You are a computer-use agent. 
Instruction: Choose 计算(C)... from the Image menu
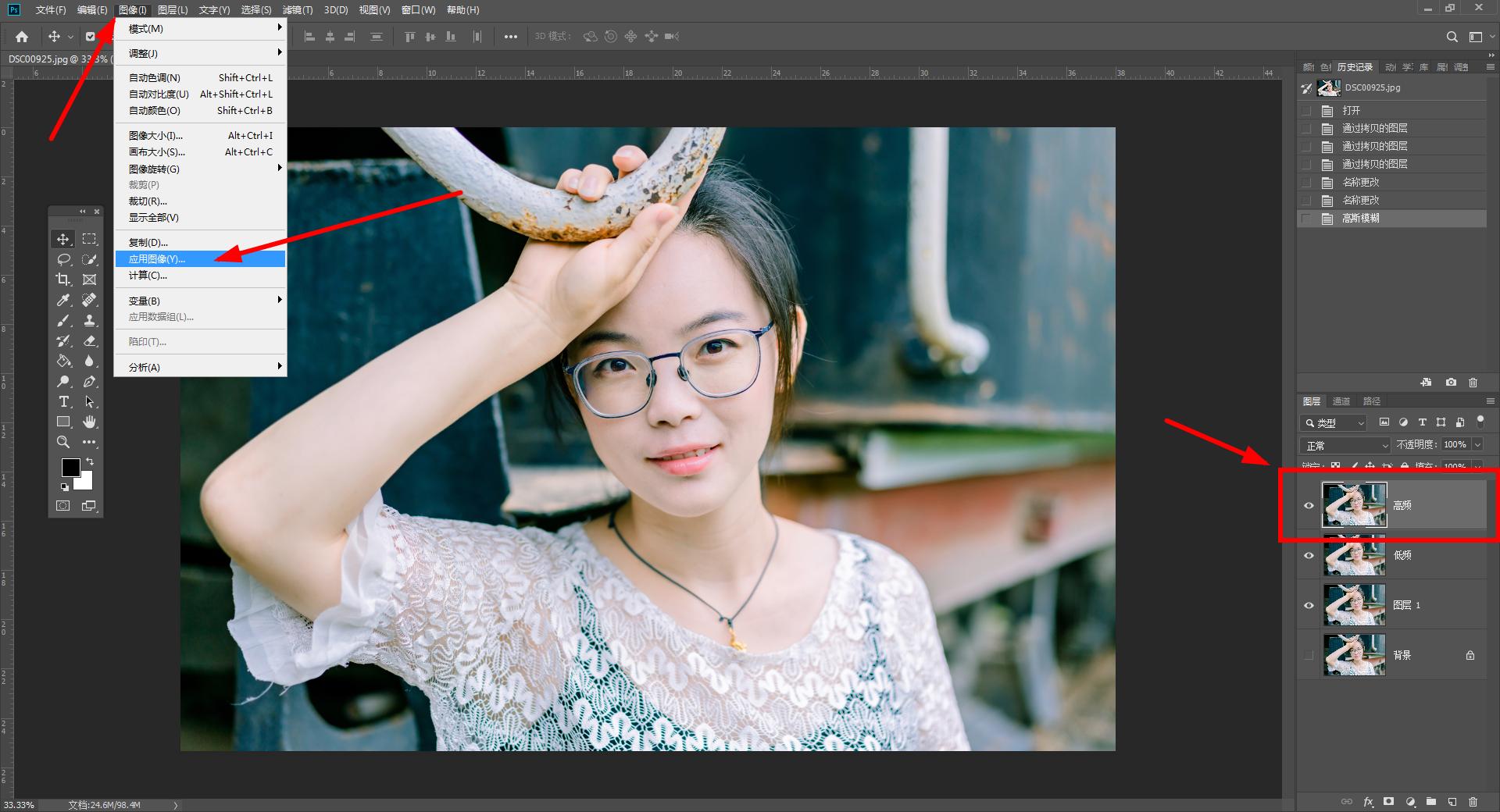point(201,275)
